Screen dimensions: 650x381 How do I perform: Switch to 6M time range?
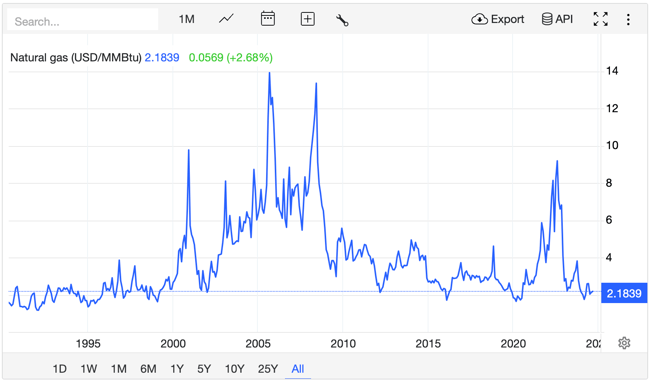[x=148, y=369]
